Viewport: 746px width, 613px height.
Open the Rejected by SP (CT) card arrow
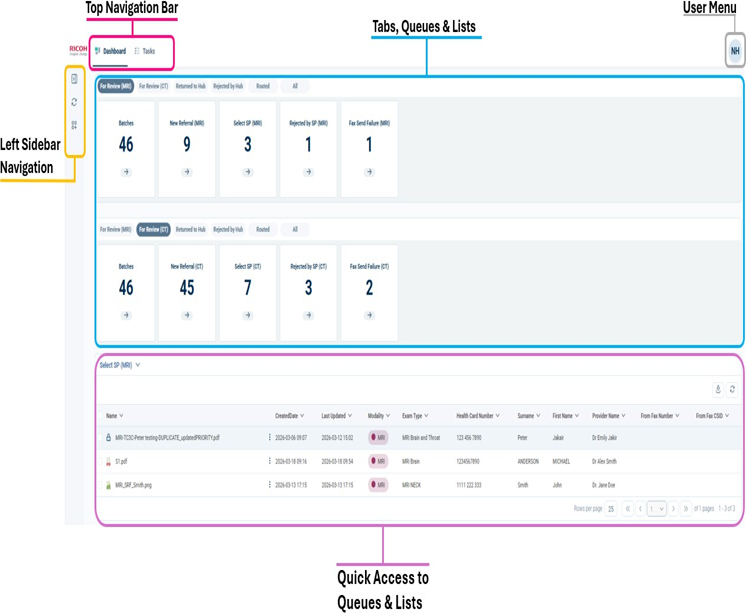click(309, 315)
